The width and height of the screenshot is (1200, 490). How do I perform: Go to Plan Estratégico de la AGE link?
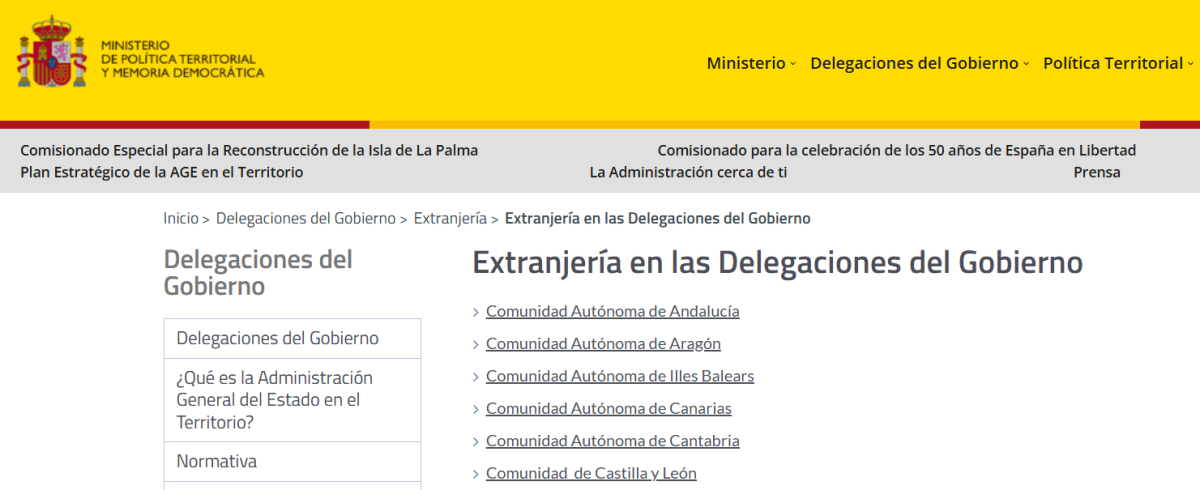161,172
